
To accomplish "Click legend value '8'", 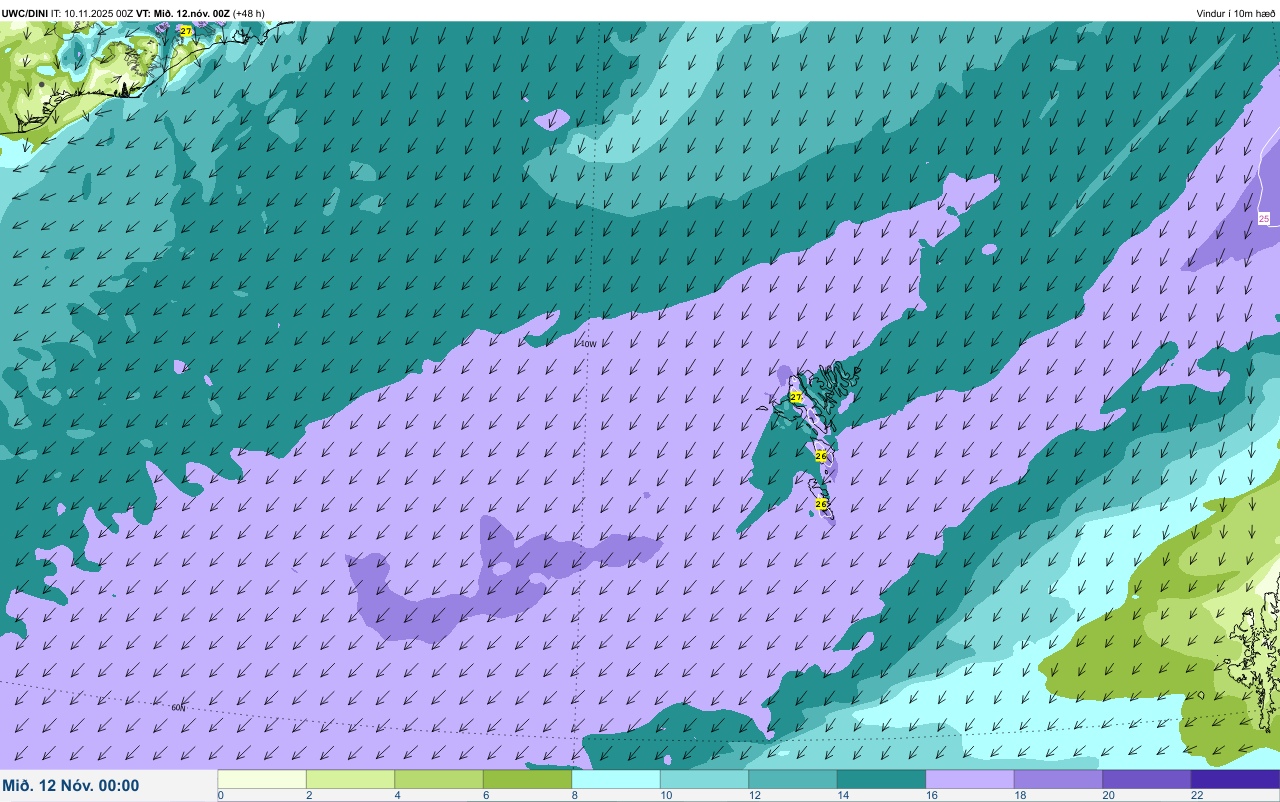I will coord(574,795).
